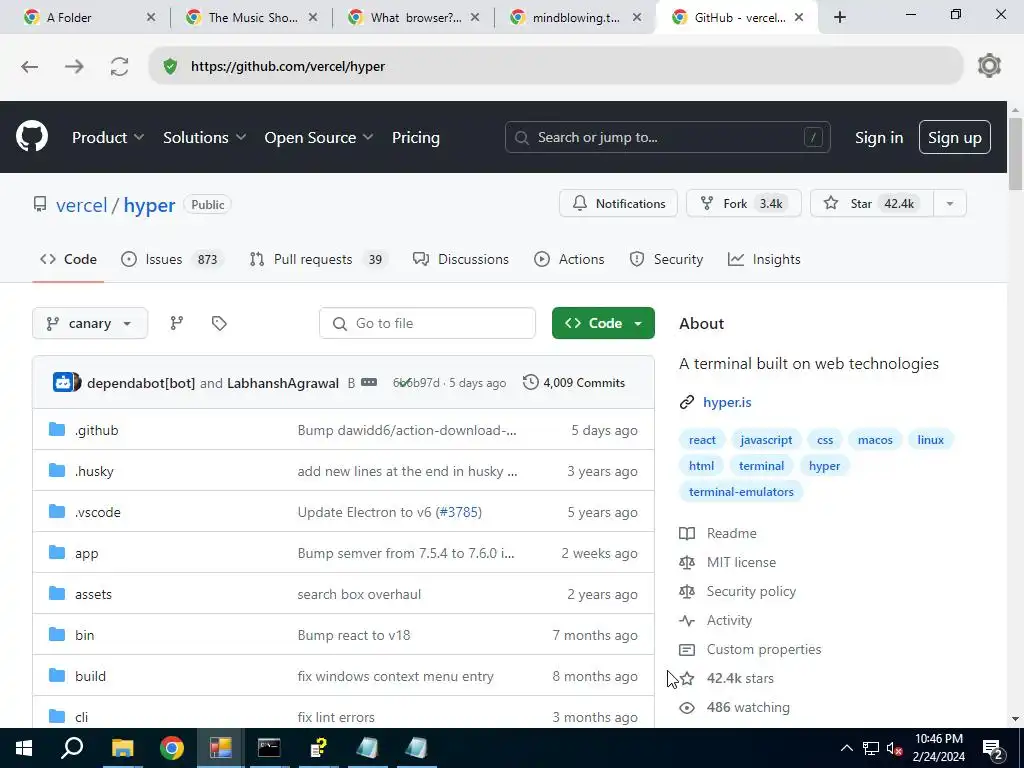
Task: Switch to The Music Sho... browser tab
Action: [252, 18]
